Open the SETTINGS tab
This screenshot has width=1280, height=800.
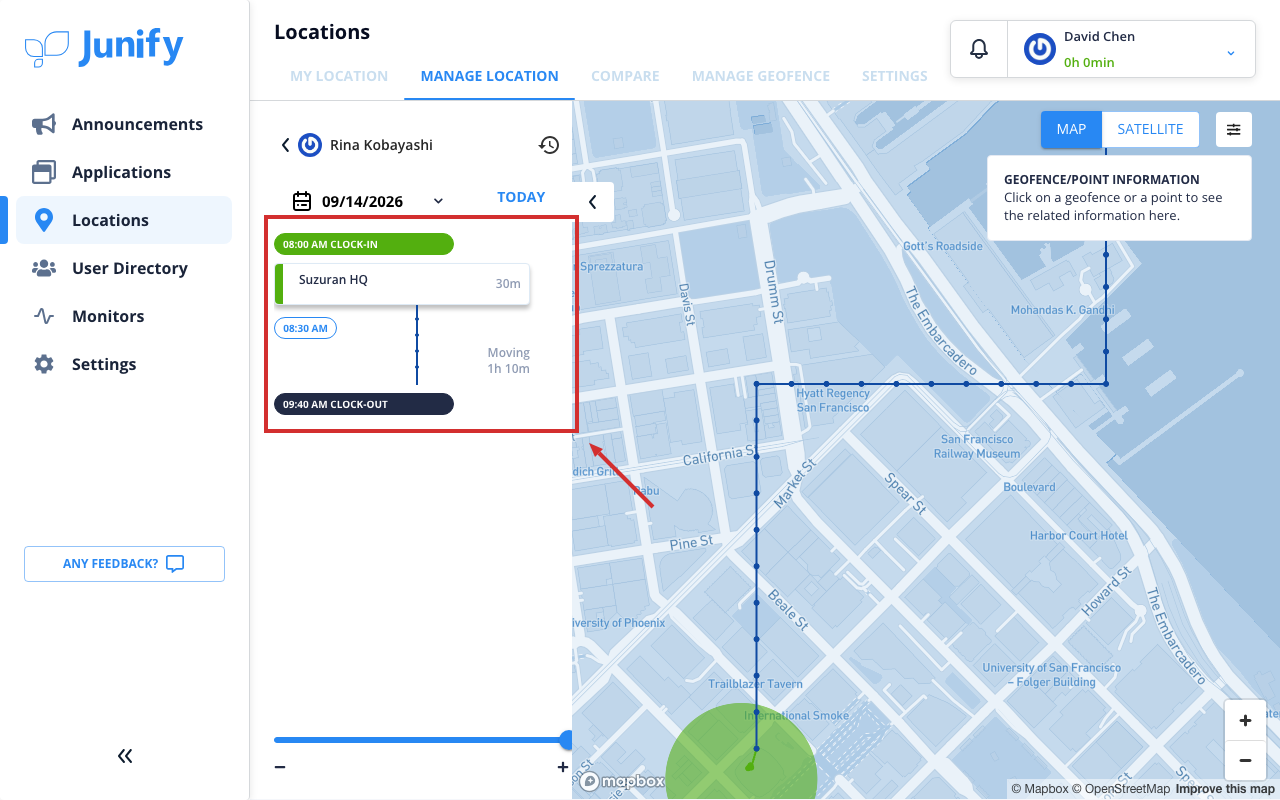tap(895, 76)
